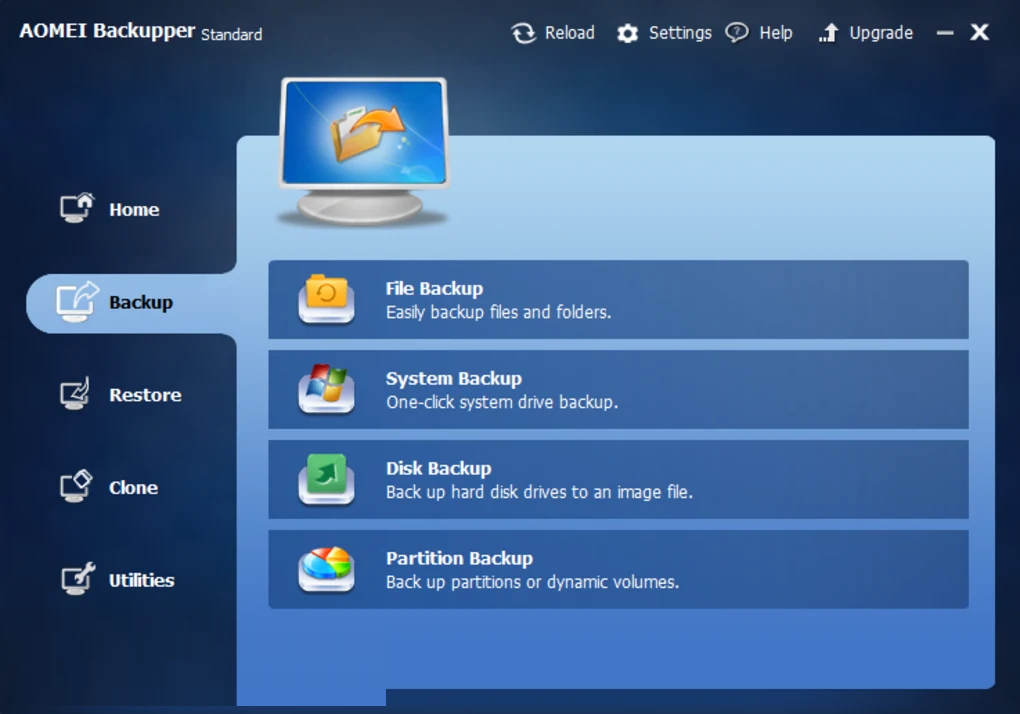Select the Backup tab label
This screenshot has height=714, width=1020.
click(x=141, y=302)
